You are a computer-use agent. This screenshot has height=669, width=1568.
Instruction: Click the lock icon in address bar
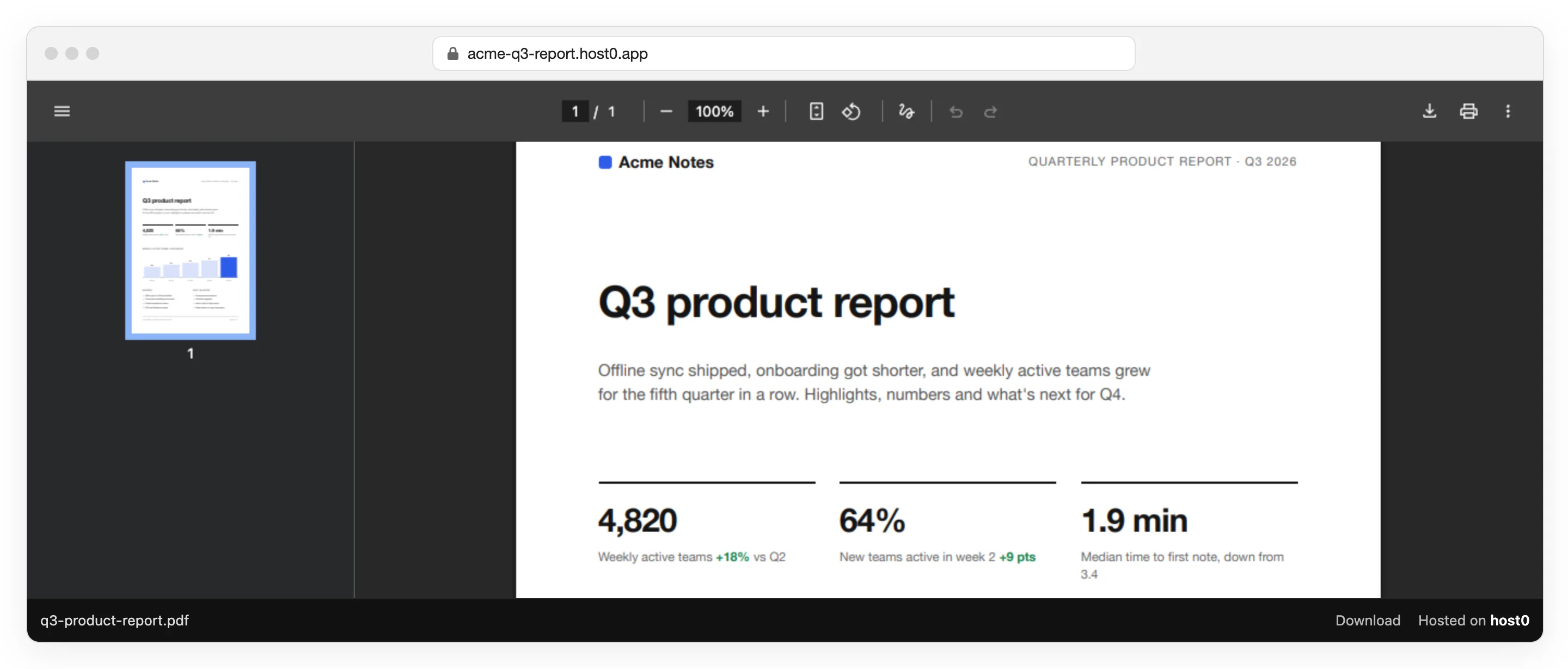coord(452,53)
